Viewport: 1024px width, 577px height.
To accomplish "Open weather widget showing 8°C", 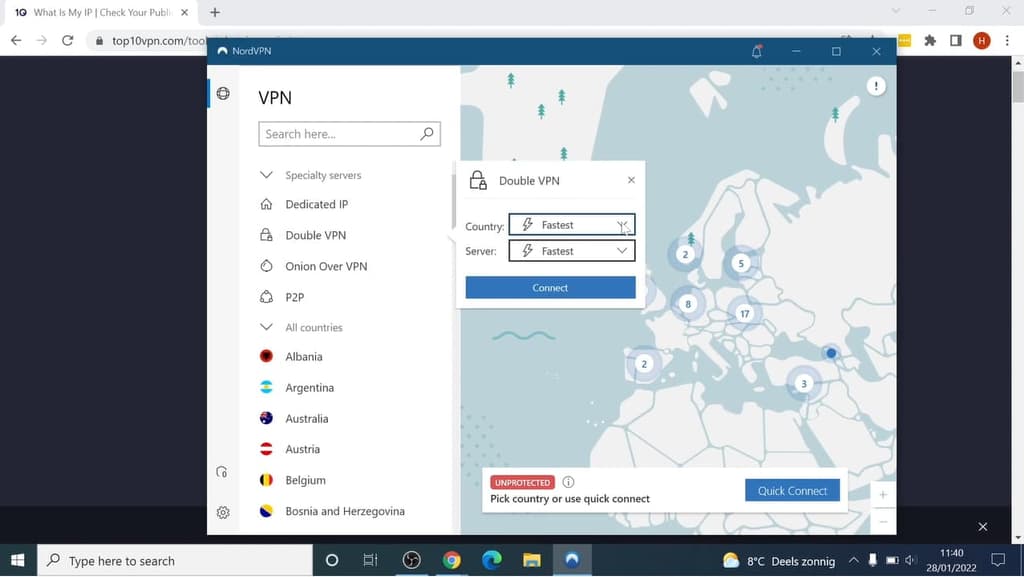I will tap(778, 561).
